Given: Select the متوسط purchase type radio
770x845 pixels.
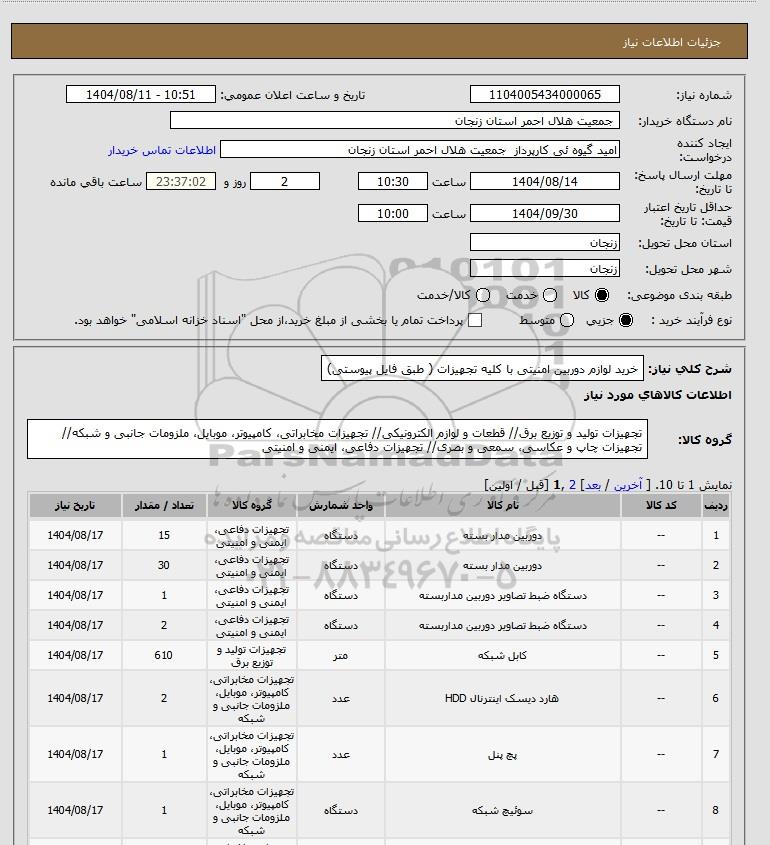Looking at the screenshot, I should click(566, 320).
